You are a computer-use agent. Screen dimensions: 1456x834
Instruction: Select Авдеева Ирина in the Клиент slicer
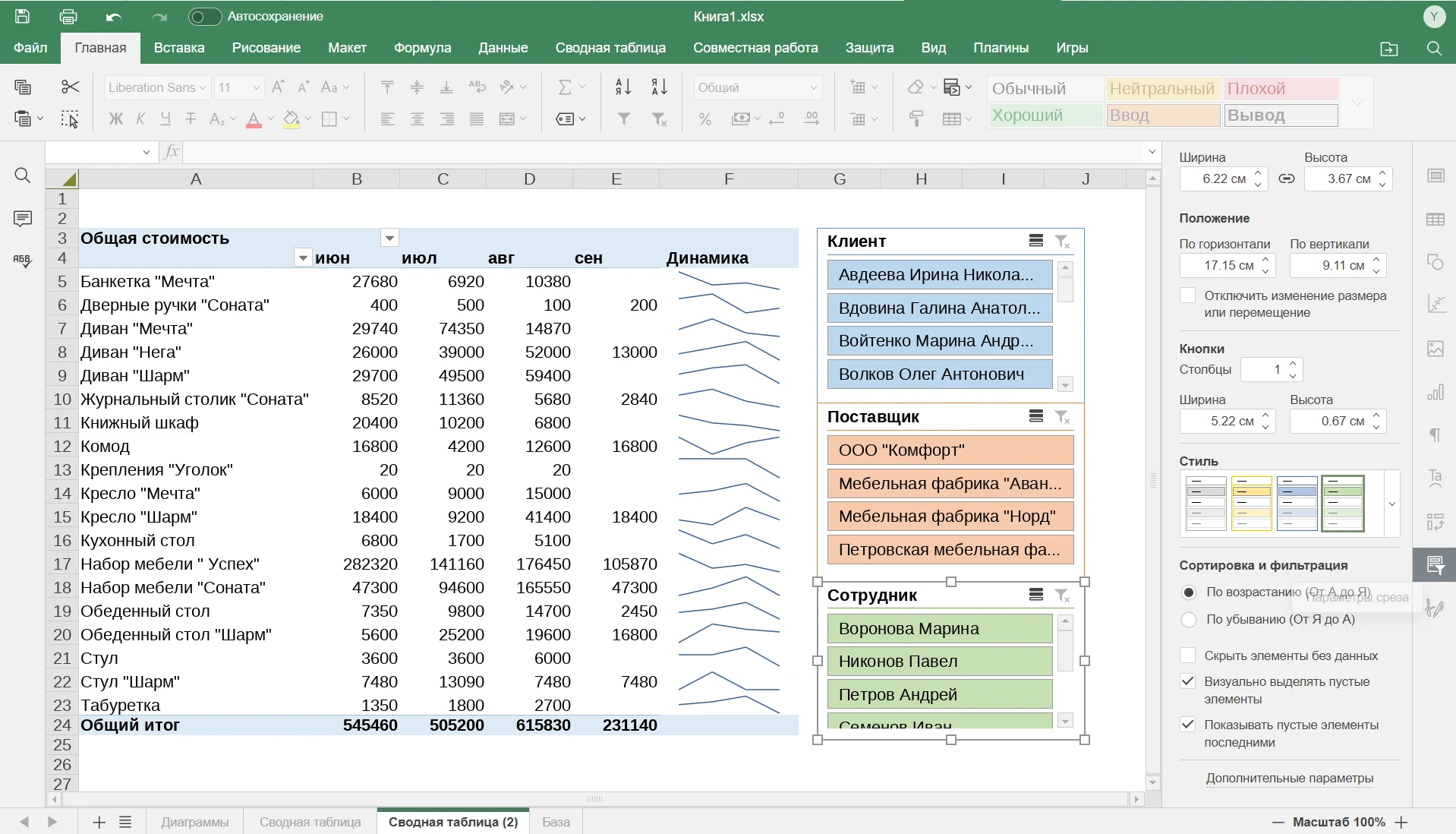tap(940, 275)
